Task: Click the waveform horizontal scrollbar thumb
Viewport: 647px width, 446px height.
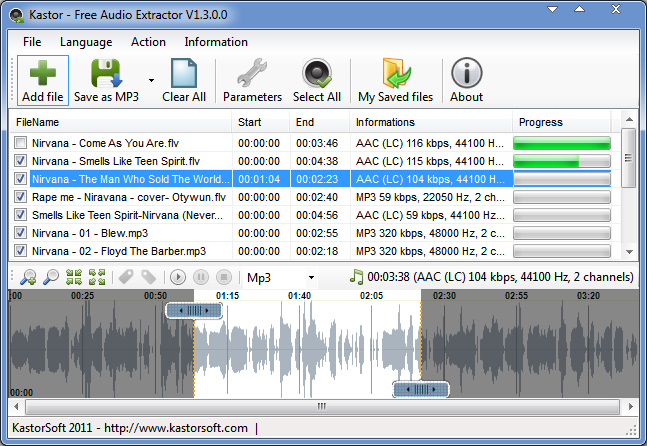Action: 322,407
